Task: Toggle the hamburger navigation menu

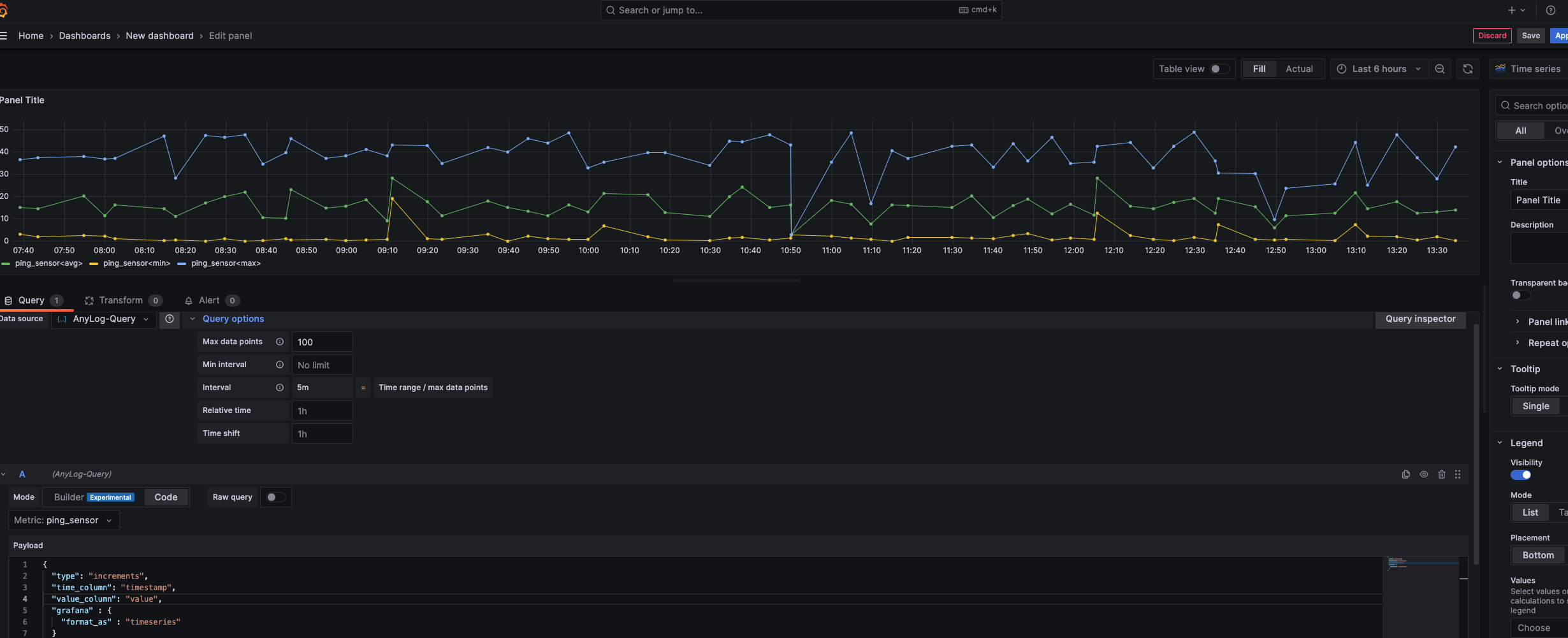Action: coord(3,36)
